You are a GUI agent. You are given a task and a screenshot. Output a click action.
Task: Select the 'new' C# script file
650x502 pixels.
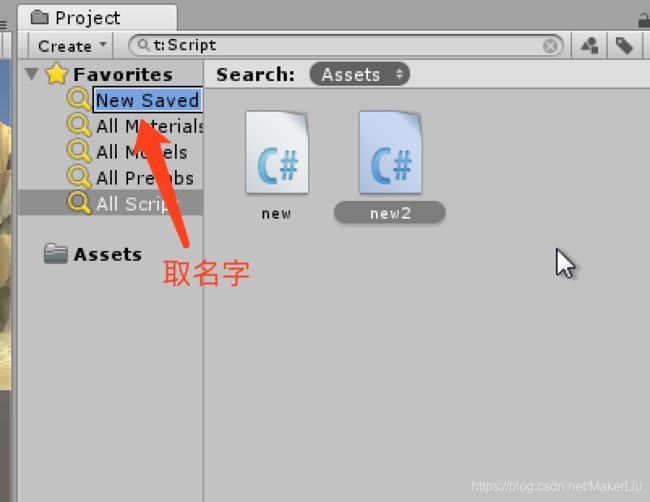pos(276,153)
